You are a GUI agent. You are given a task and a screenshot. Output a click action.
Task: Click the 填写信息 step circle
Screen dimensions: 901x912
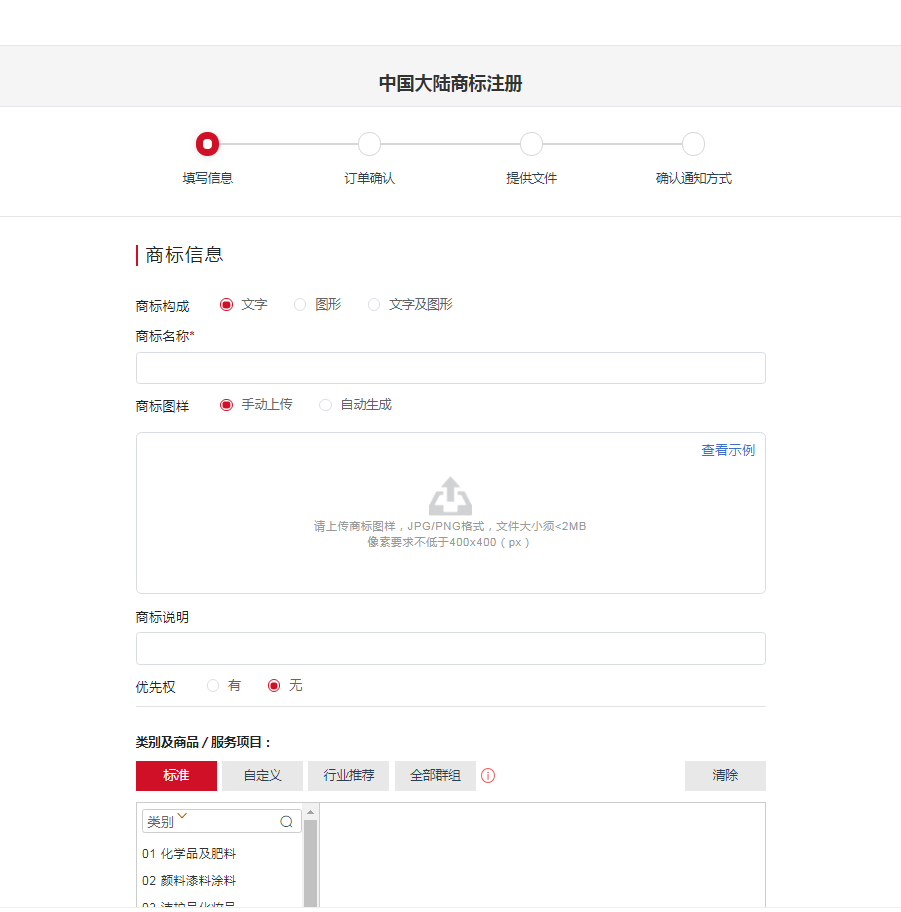pos(207,144)
